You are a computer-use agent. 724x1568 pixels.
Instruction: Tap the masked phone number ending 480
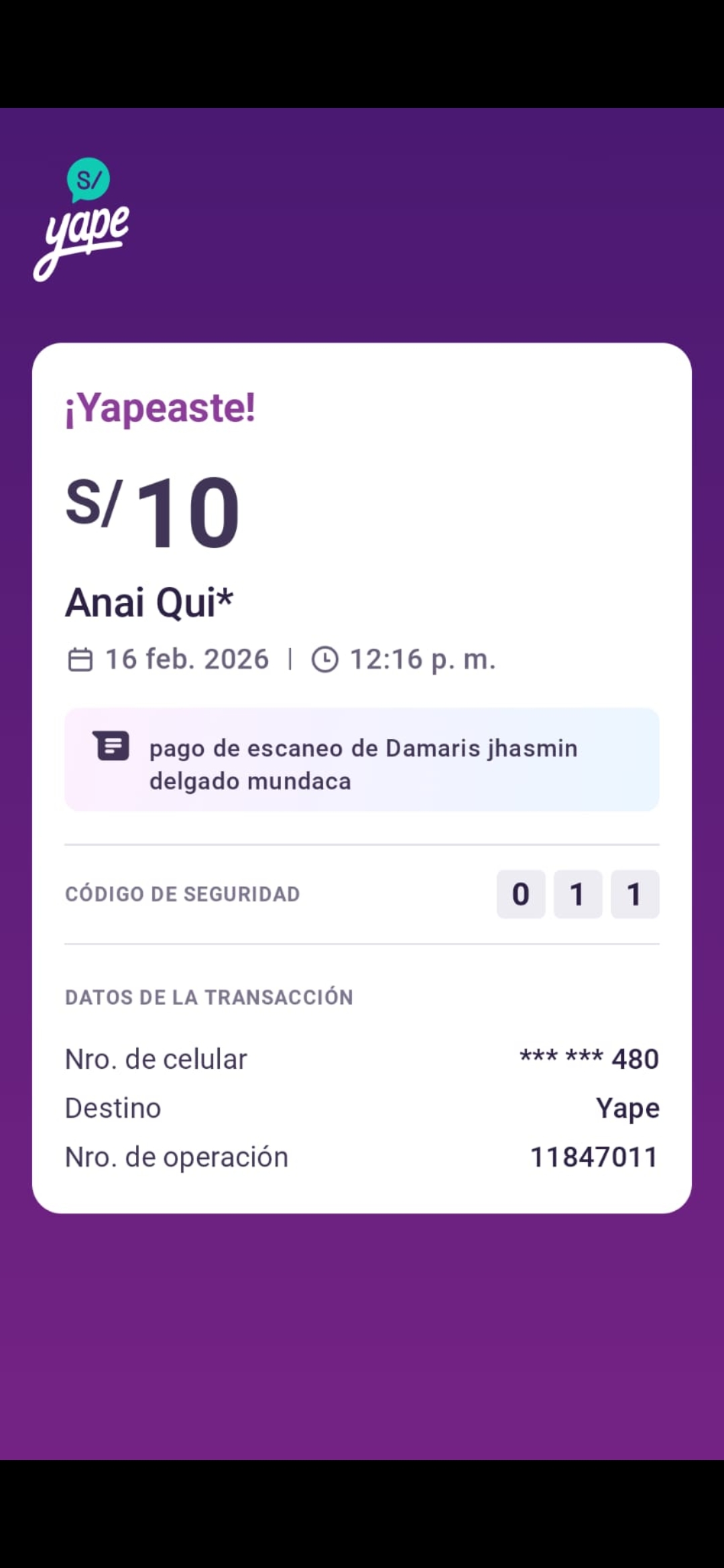pos(589,1059)
